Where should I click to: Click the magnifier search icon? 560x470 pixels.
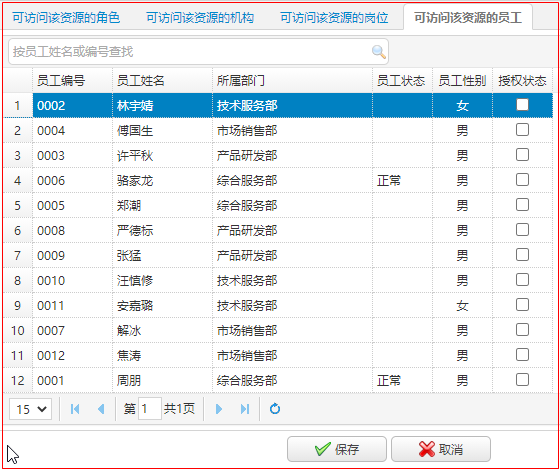tap(379, 52)
